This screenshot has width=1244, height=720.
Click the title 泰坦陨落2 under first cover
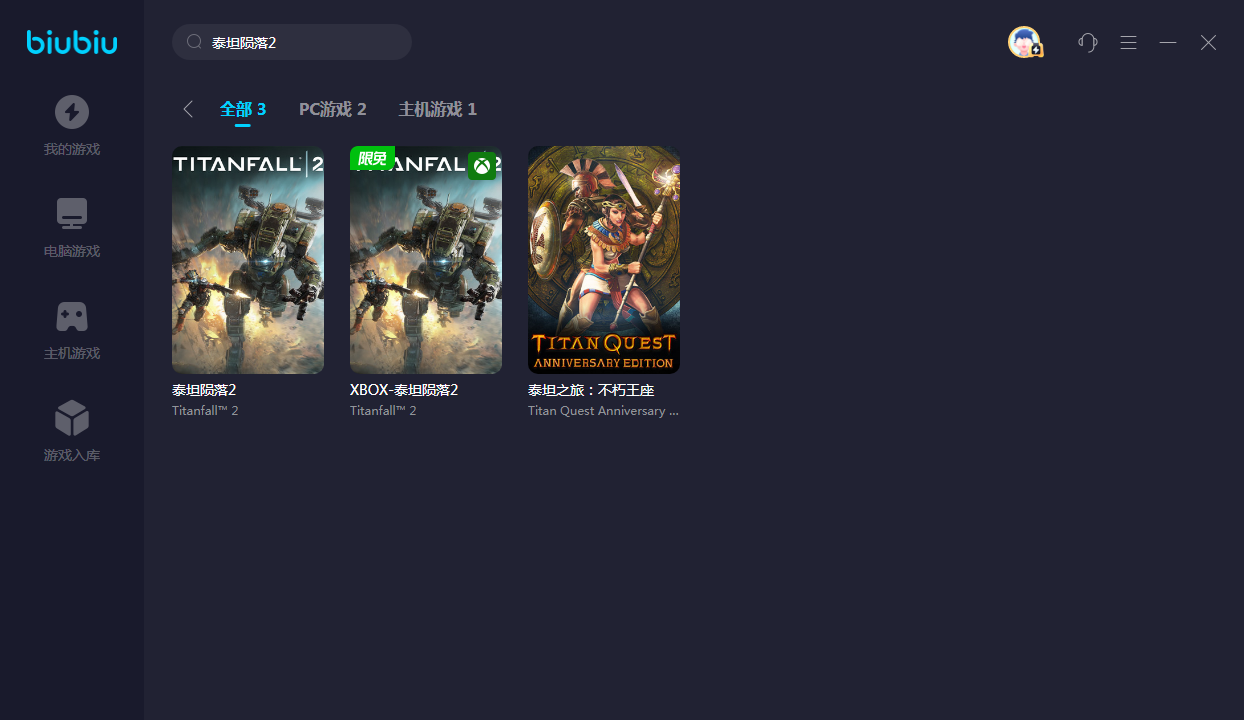[x=204, y=390]
